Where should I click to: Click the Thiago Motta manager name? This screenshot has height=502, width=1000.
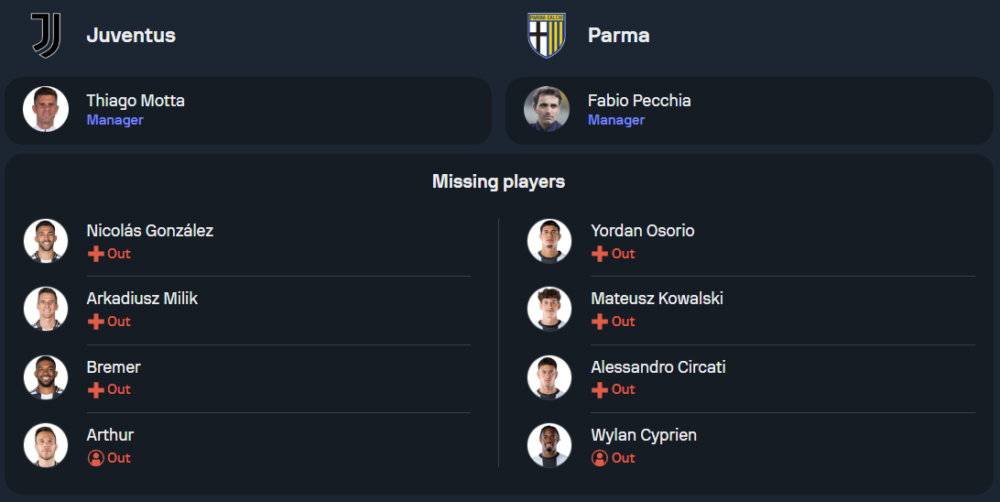pos(135,101)
